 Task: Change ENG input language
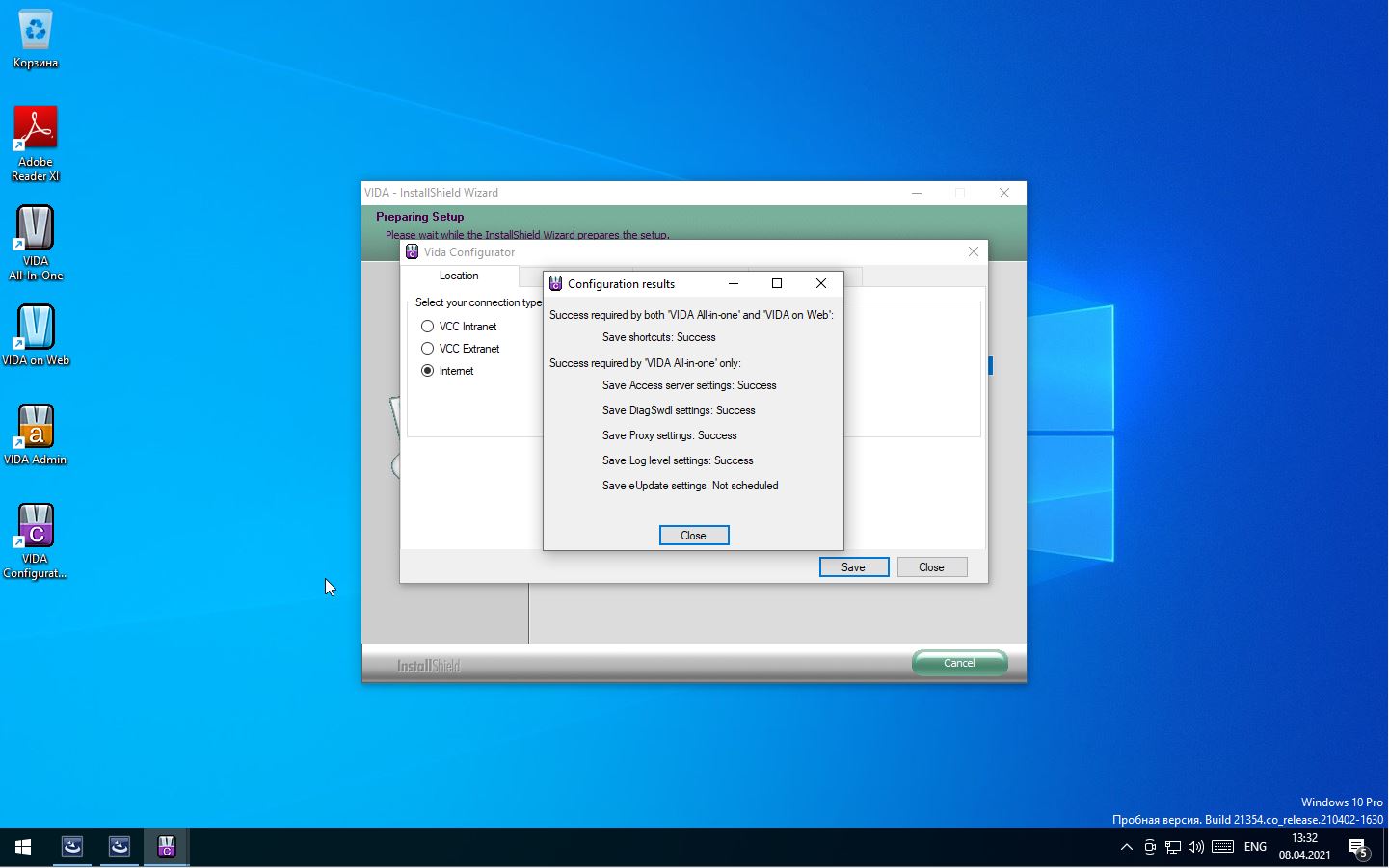point(1255,847)
